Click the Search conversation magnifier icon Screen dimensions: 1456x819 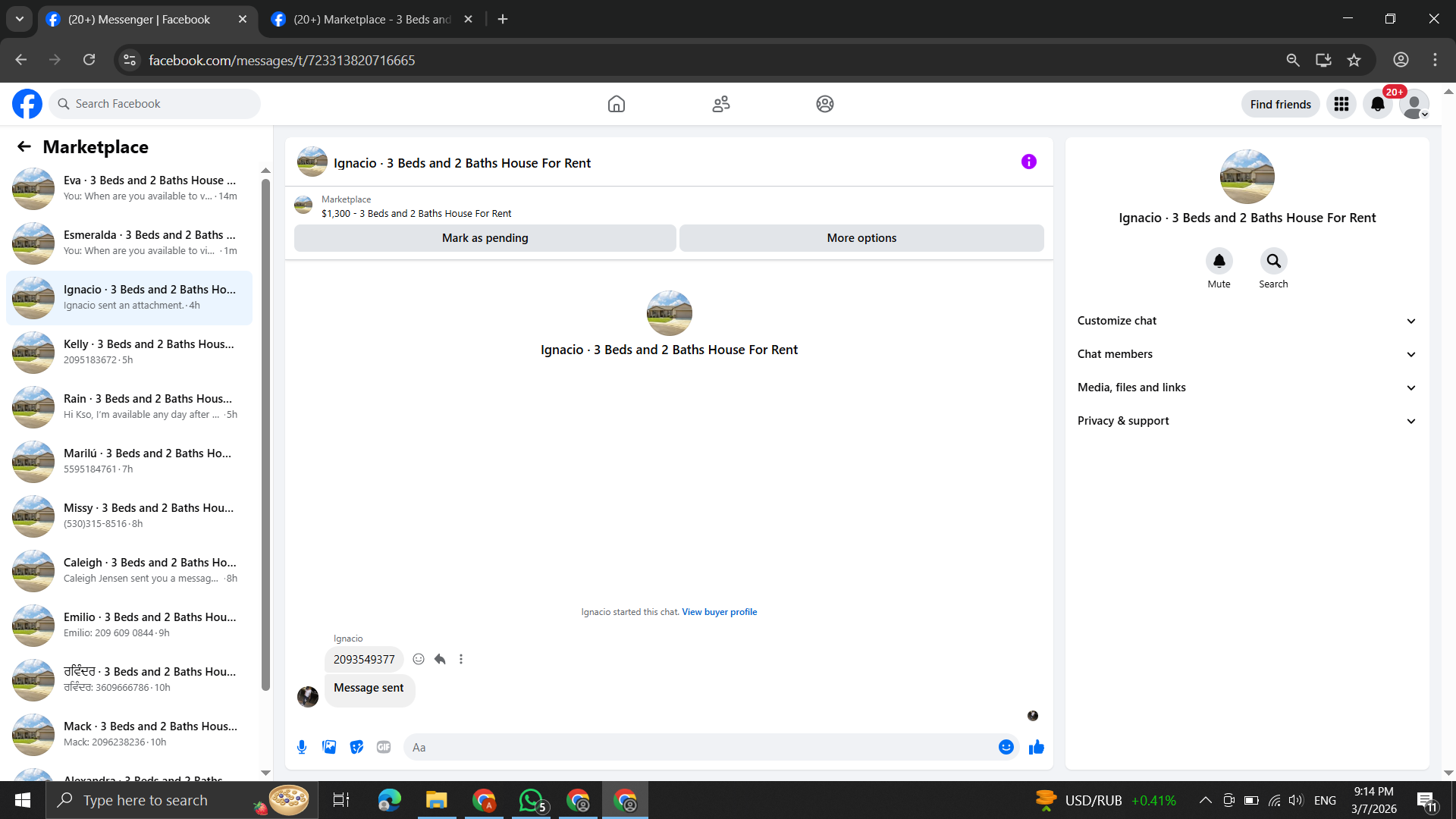(1274, 261)
